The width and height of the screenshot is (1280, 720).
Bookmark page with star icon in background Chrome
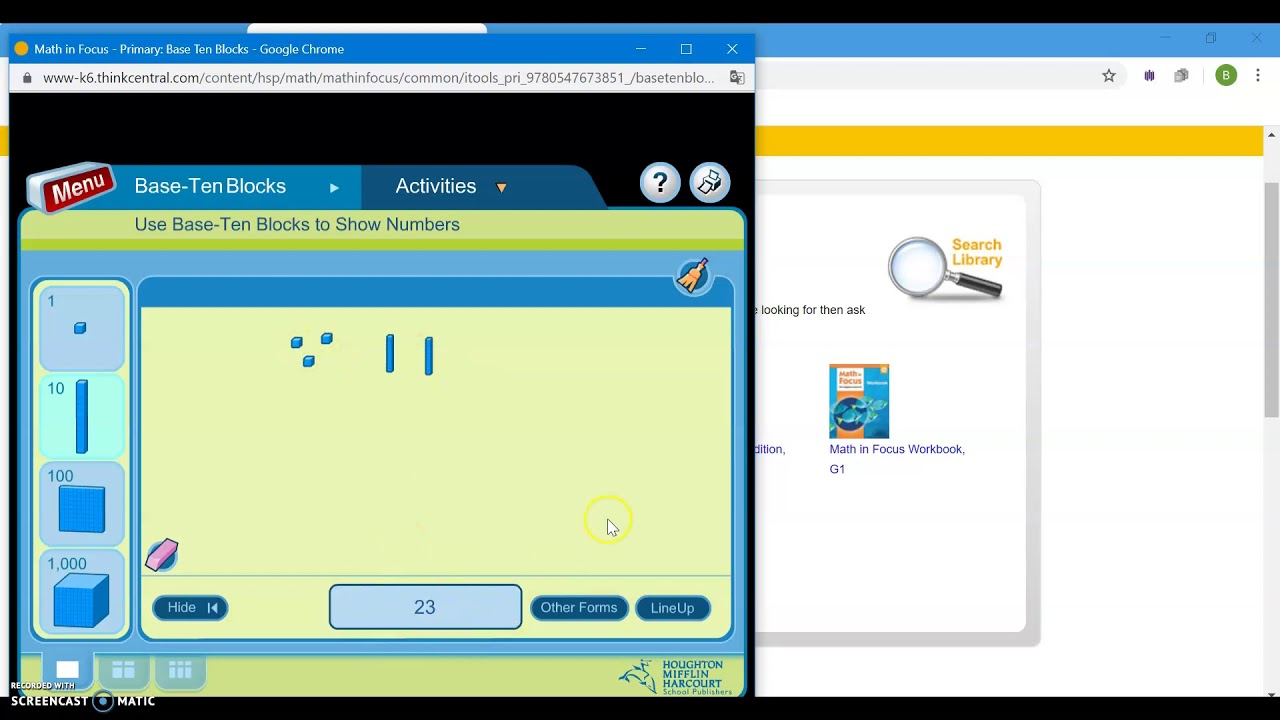coord(1109,76)
